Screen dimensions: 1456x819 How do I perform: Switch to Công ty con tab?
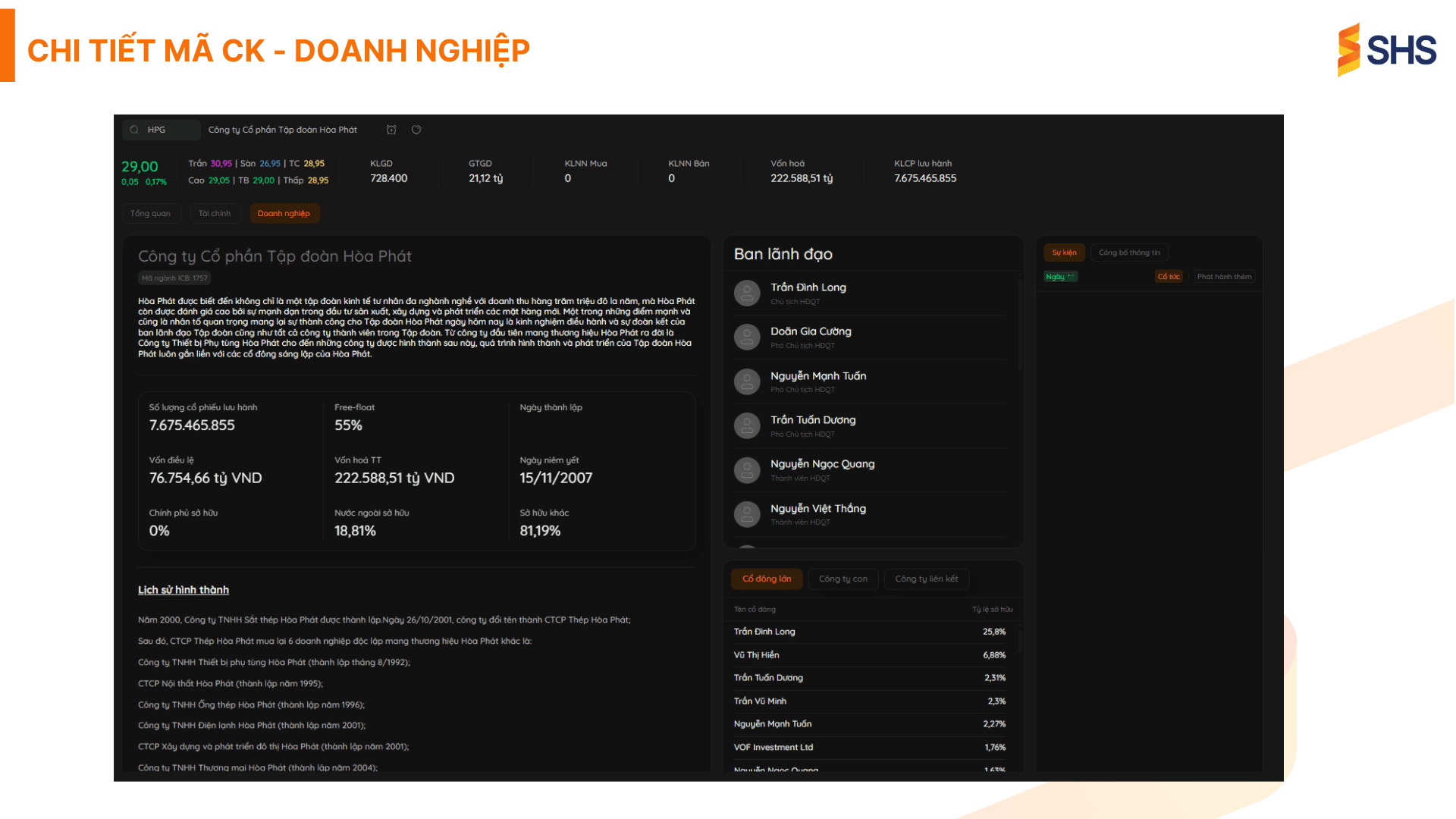pos(843,579)
